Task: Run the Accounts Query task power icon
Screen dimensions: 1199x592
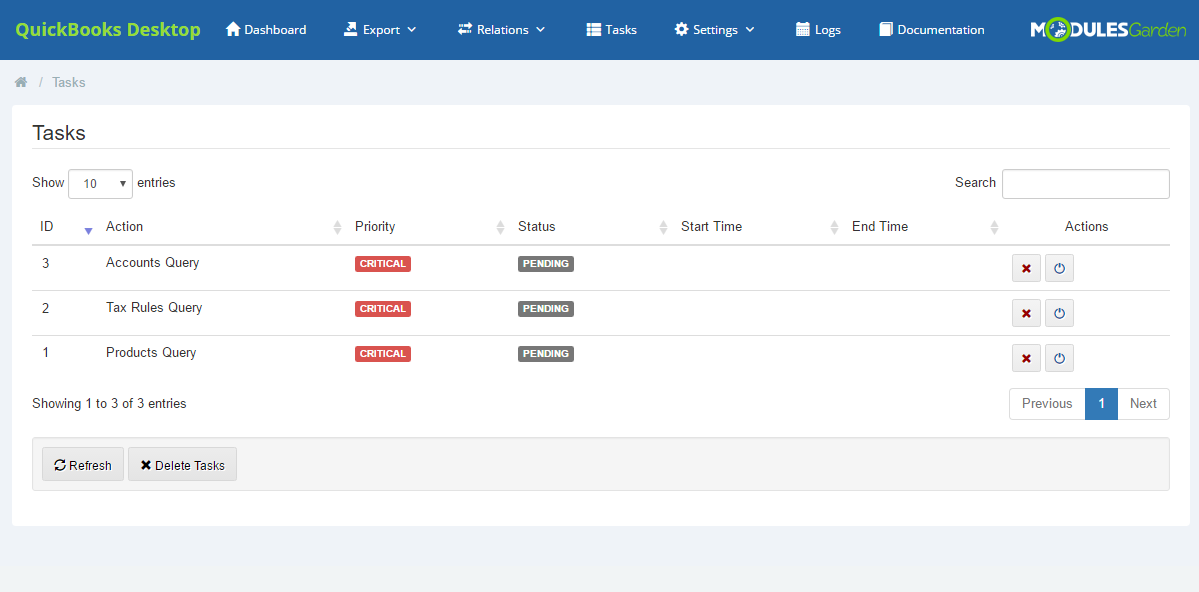Action: coord(1059,268)
